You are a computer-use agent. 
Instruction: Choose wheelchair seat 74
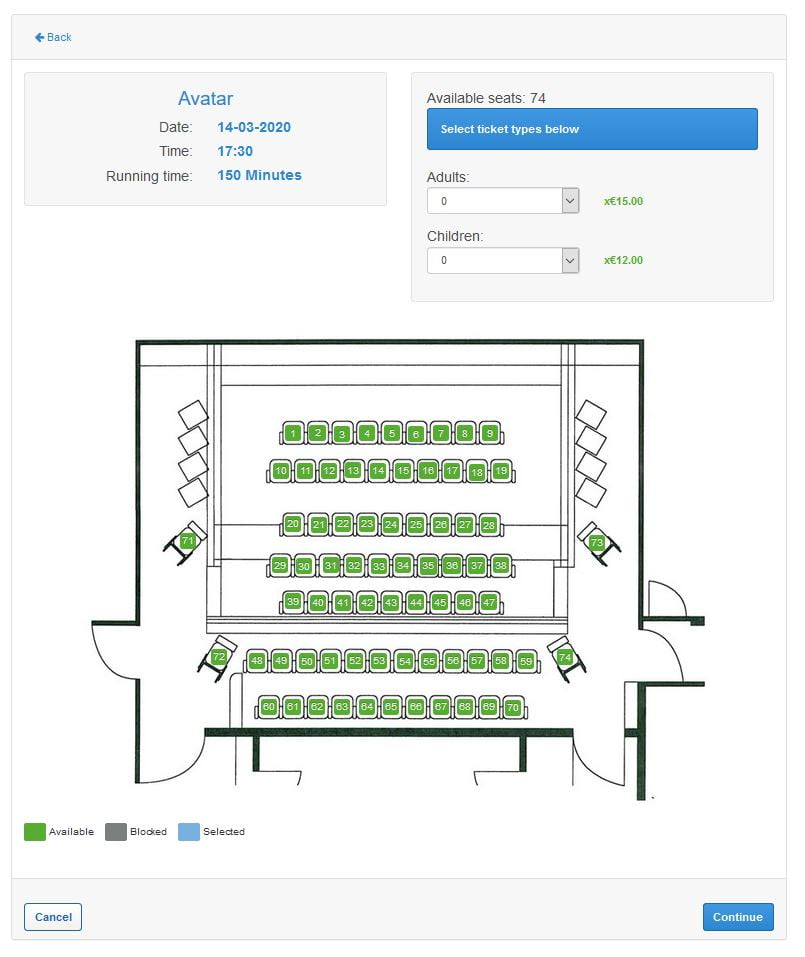coord(565,657)
